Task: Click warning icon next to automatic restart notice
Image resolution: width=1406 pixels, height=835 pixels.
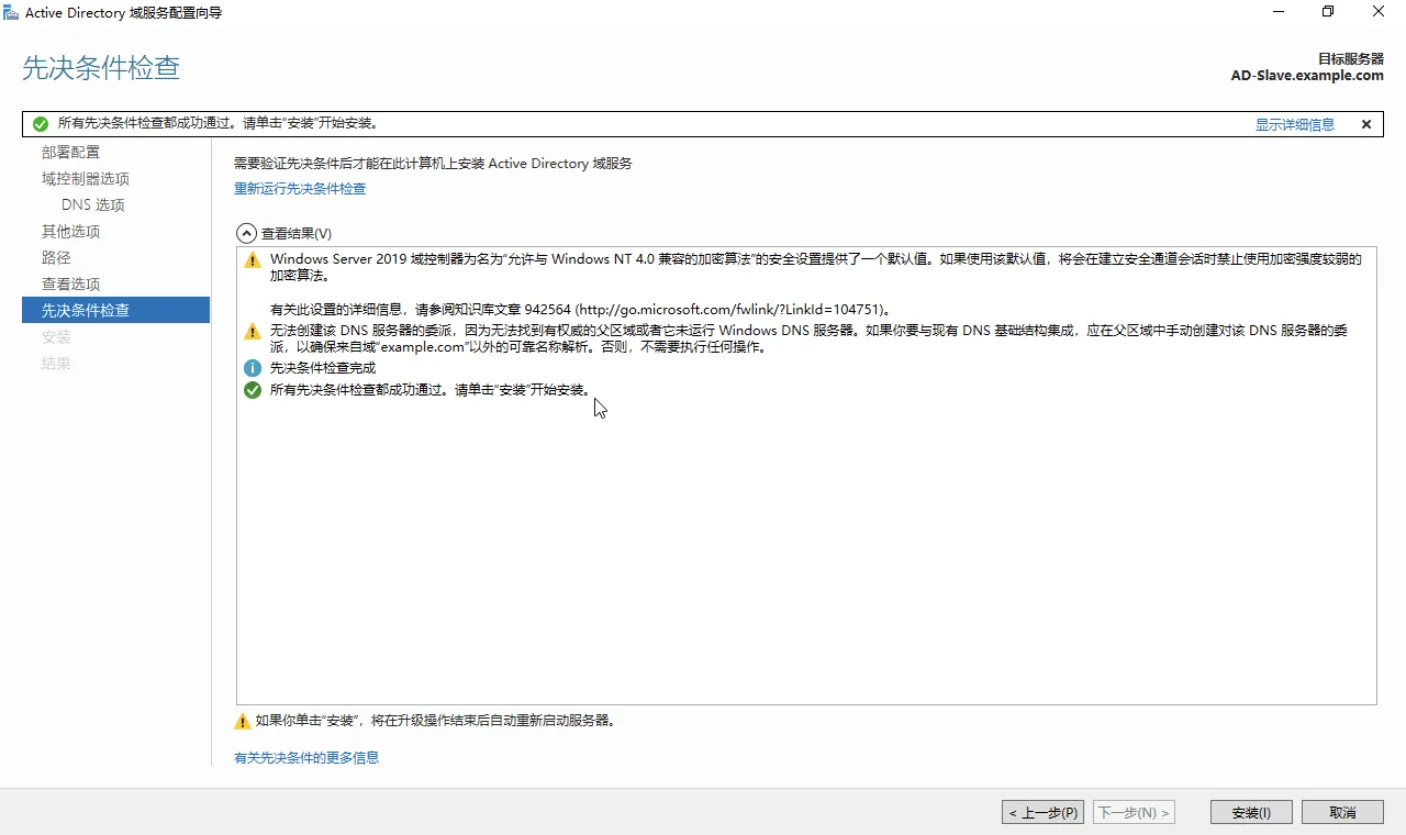Action: pos(242,721)
